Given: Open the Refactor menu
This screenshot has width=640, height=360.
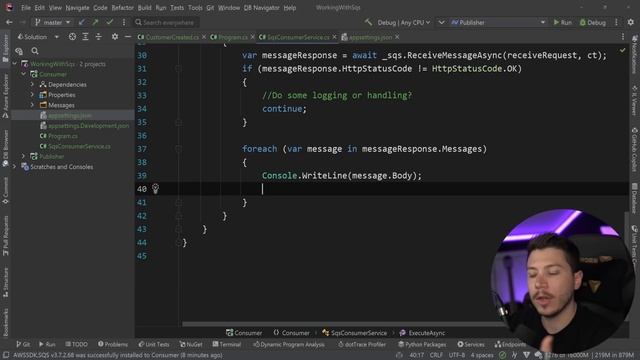Looking at the screenshot, I should click(122, 8).
